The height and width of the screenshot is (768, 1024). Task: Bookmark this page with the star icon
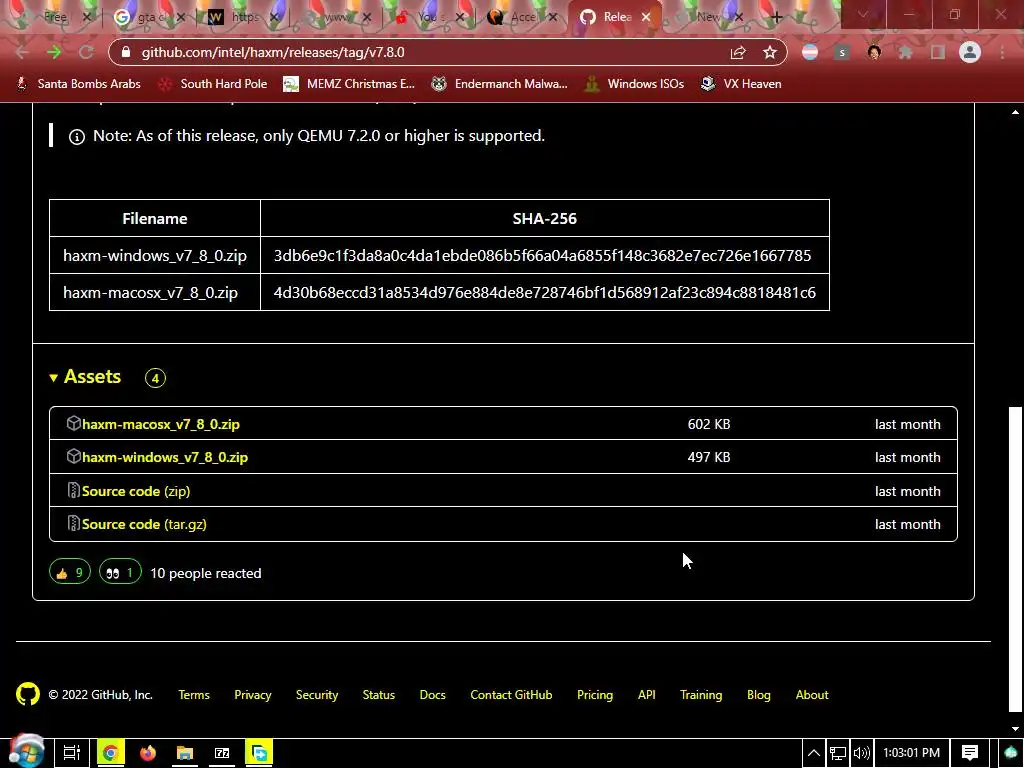(770, 52)
